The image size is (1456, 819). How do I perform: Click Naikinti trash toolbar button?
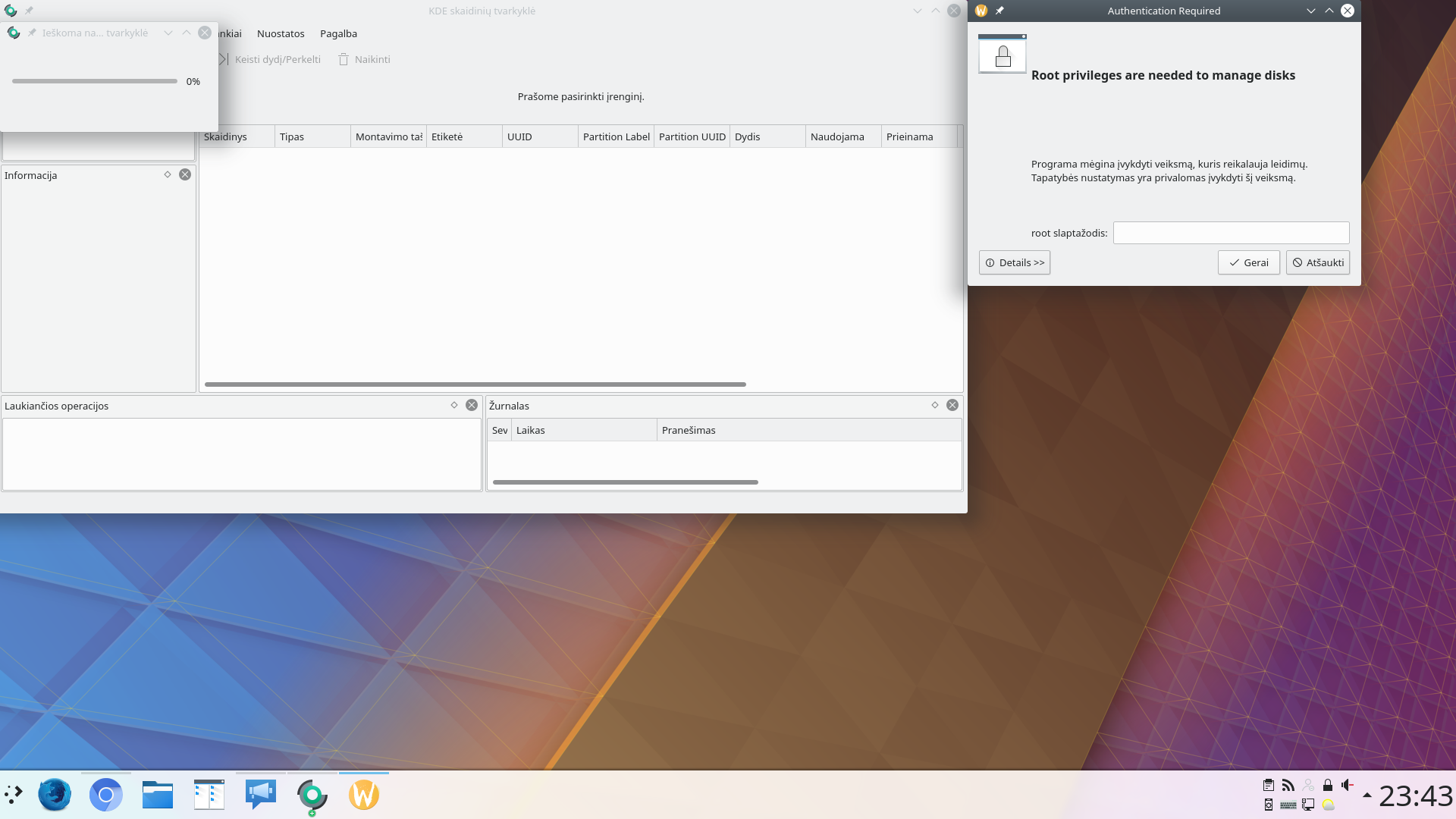[x=364, y=59]
